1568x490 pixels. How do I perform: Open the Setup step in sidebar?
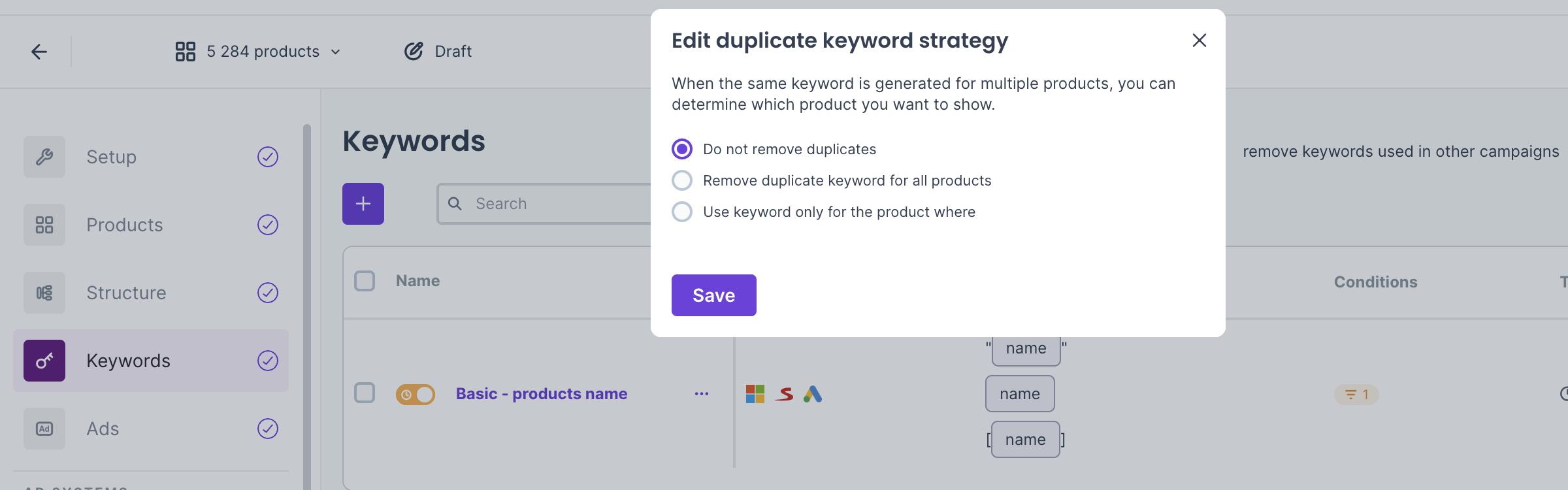pos(111,157)
